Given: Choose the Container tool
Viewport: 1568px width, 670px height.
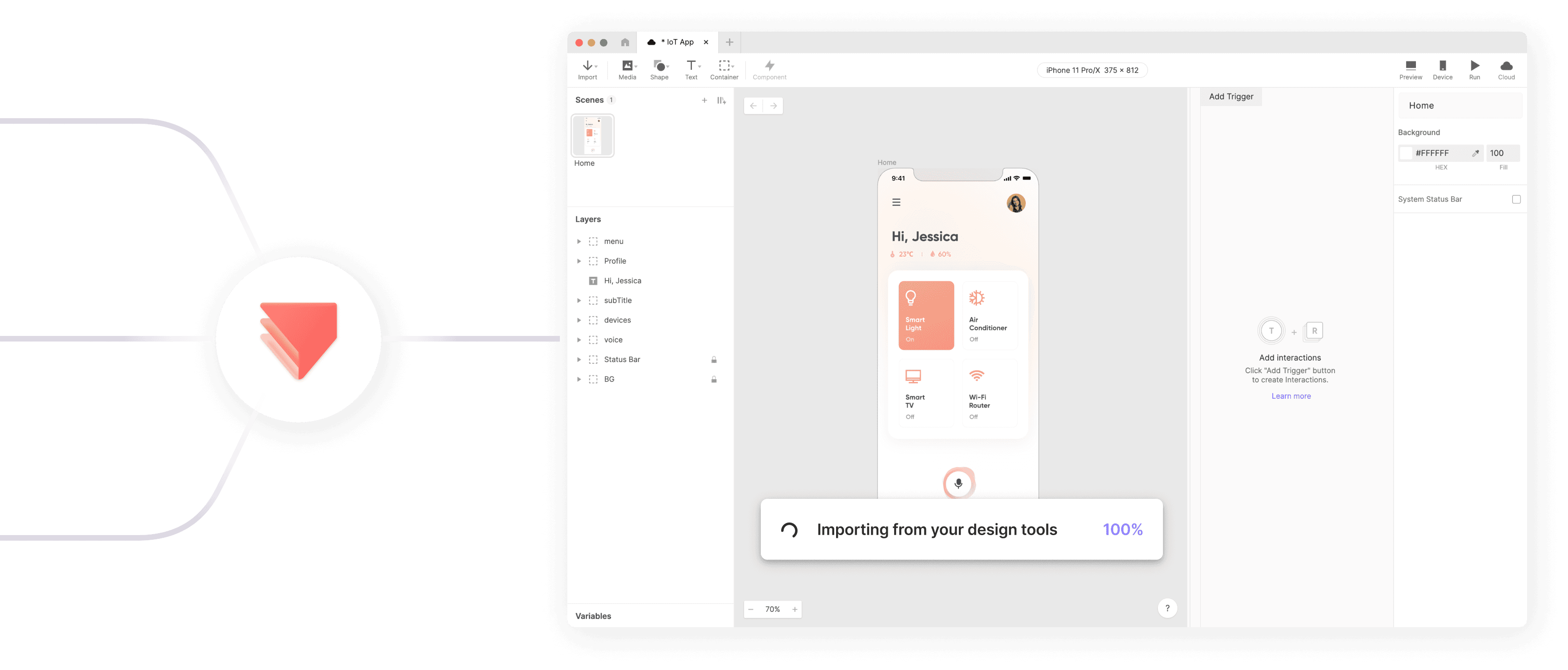Looking at the screenshot, I should (724, 66).
